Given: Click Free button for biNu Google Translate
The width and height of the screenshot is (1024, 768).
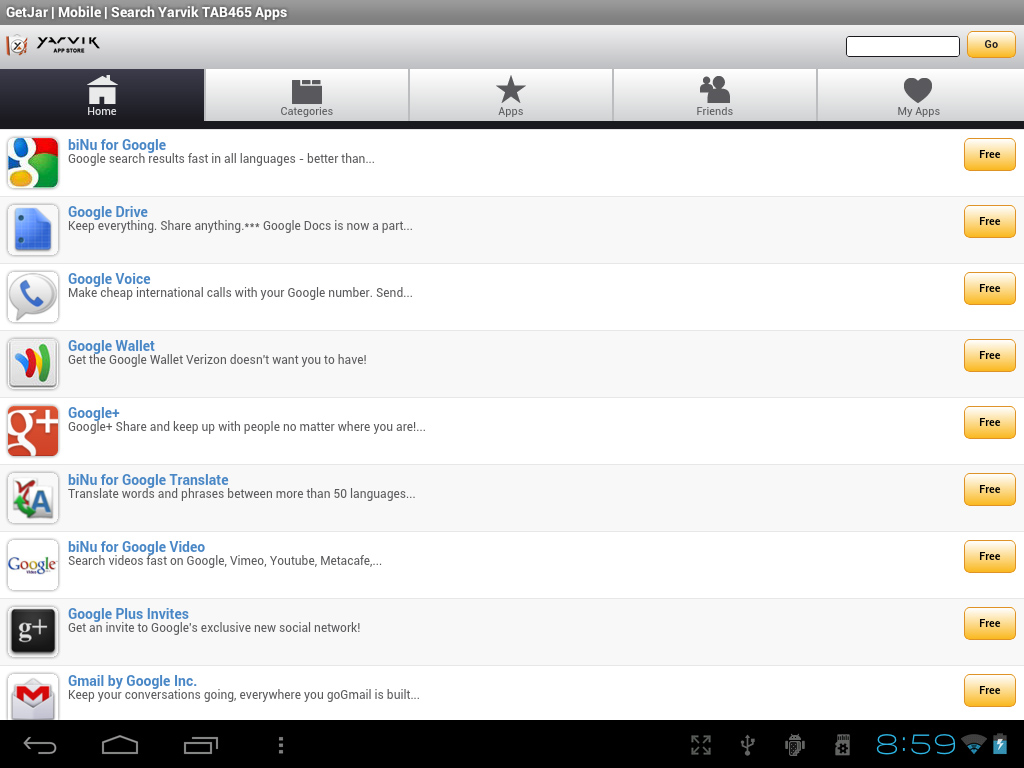Looking at the screenshot, I should pyautogui.click(x=990, y=489).
